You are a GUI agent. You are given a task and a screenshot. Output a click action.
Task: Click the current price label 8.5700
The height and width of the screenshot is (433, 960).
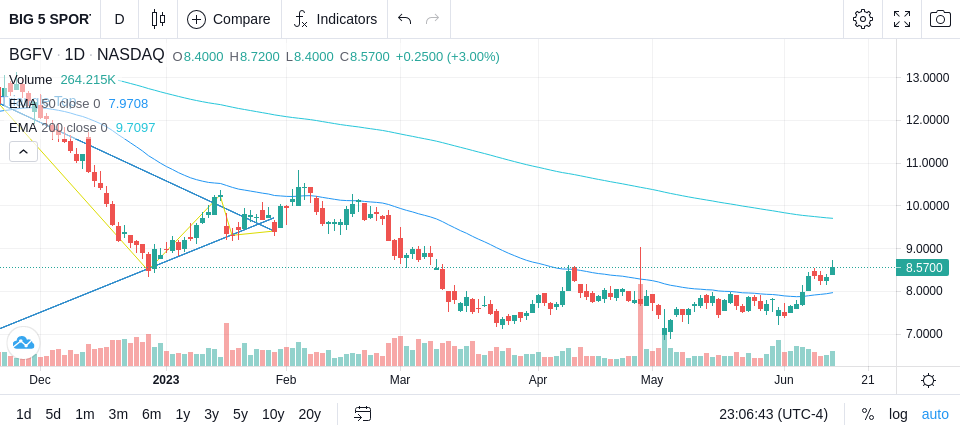point(922,268)
